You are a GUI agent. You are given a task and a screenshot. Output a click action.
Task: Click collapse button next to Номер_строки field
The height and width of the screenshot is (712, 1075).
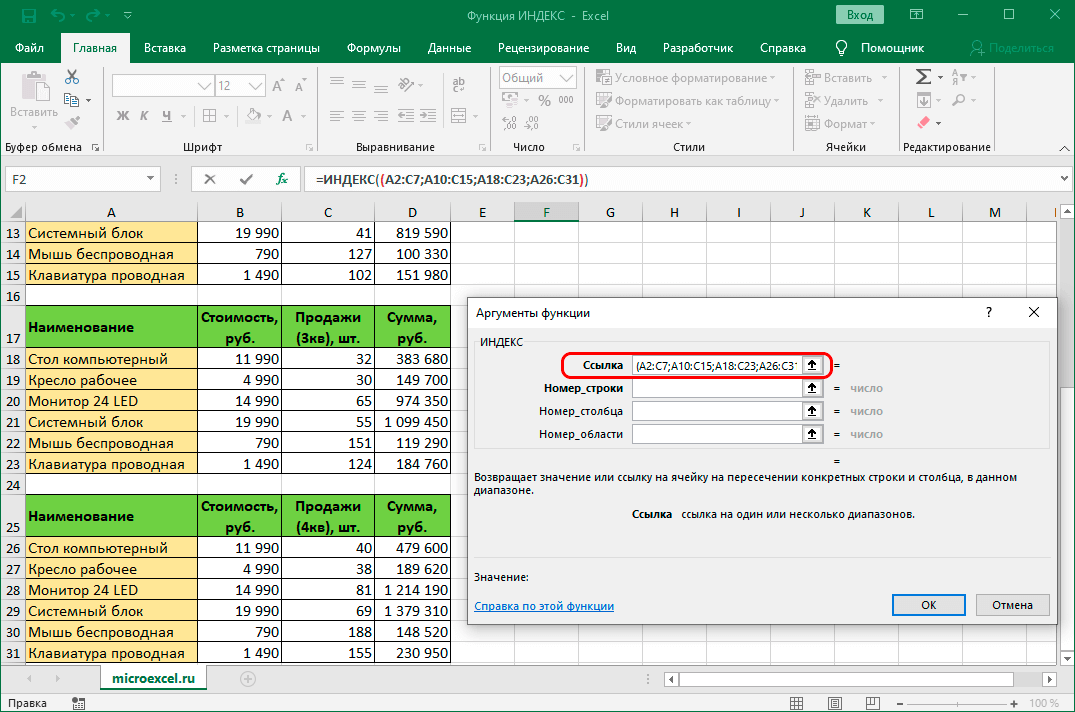(x=812, y=388)
